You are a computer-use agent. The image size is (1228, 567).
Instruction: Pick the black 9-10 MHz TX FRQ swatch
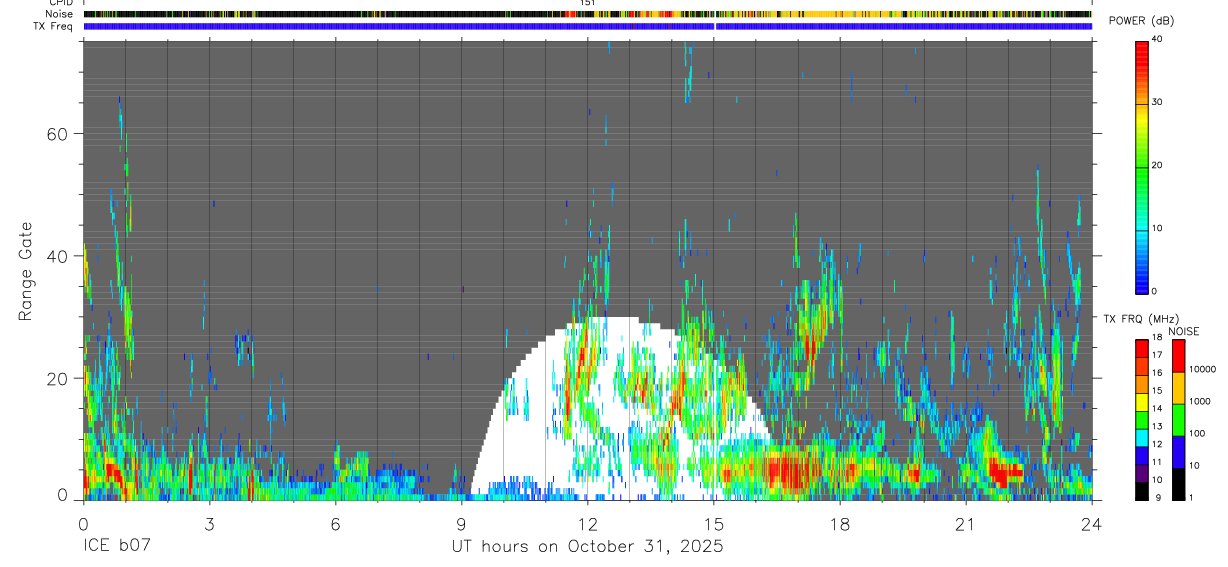pyautogui.click(x=1142, y=491)
